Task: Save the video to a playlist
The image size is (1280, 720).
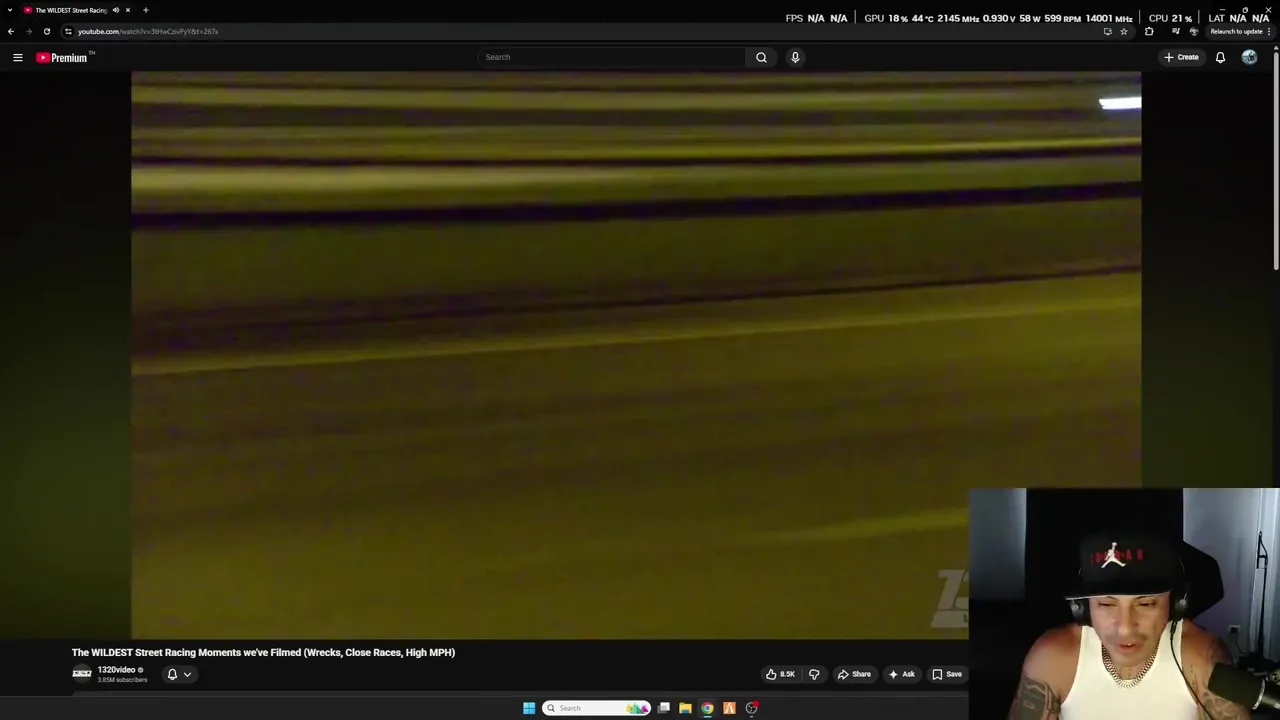Action: tap(947, 674)
